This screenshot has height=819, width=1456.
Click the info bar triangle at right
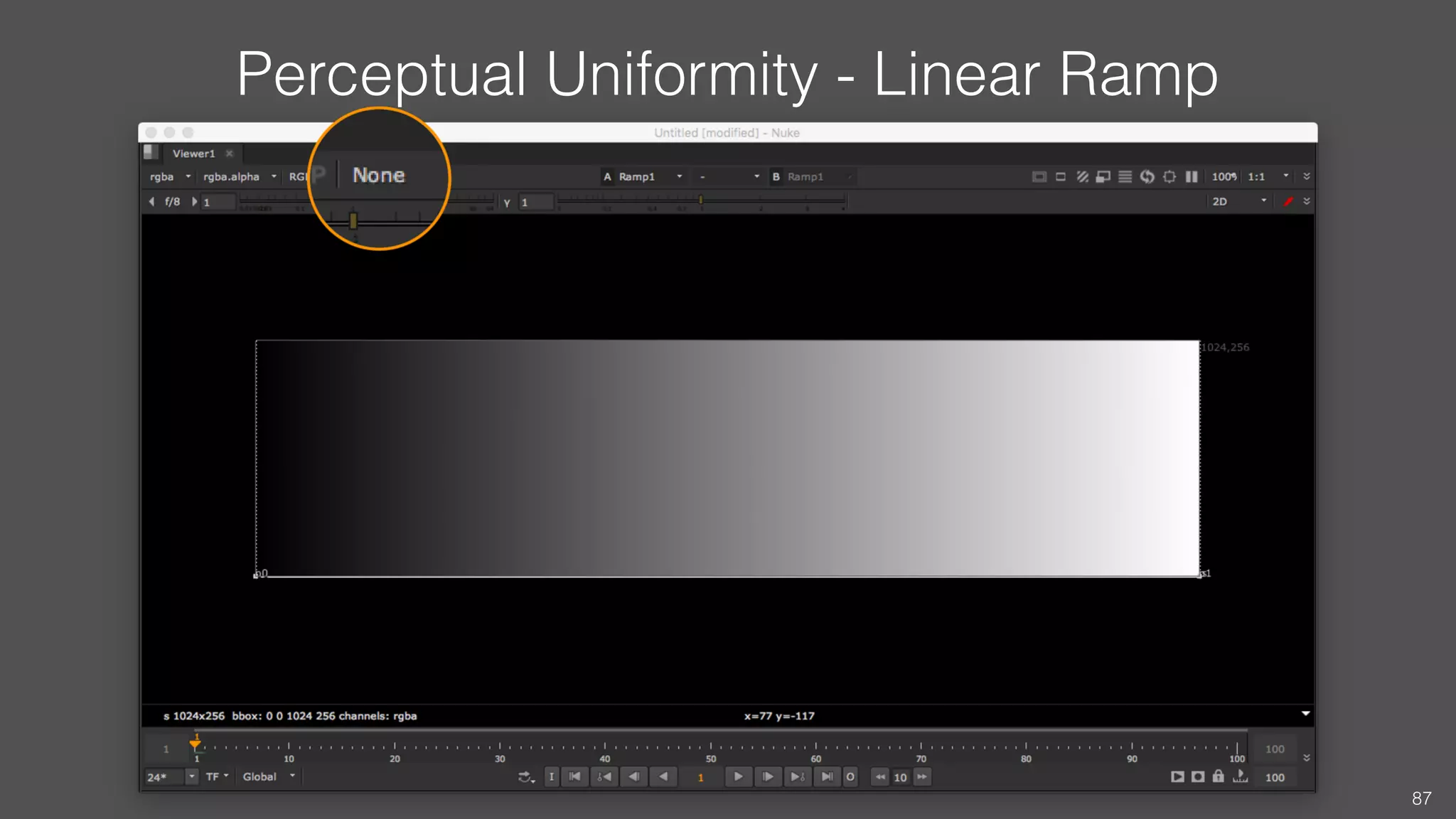pos(1305,713)
